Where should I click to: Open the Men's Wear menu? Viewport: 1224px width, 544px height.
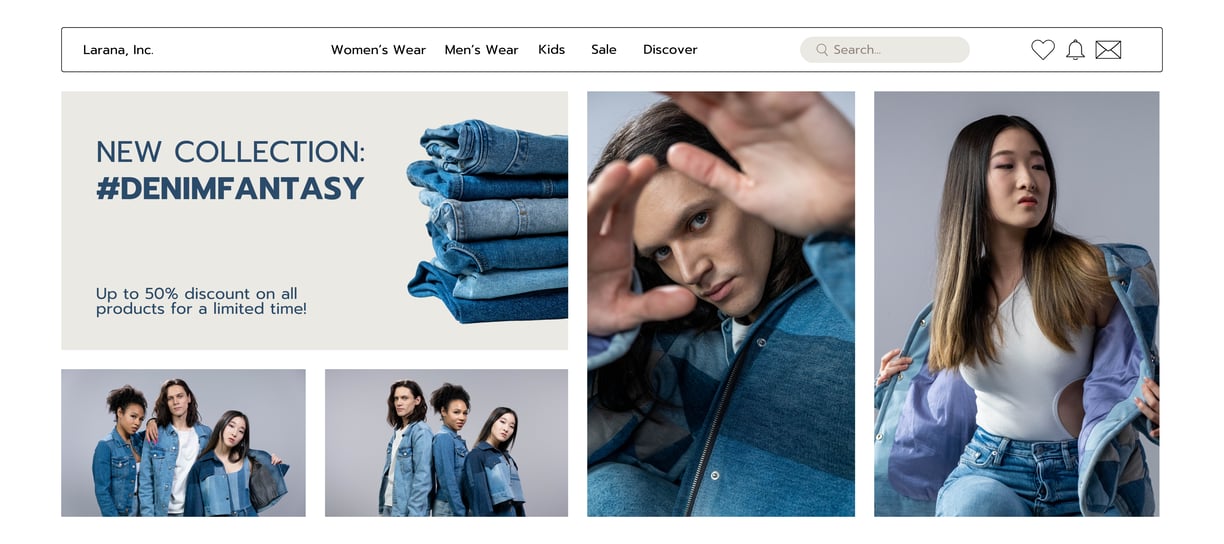tap(481, 50)
